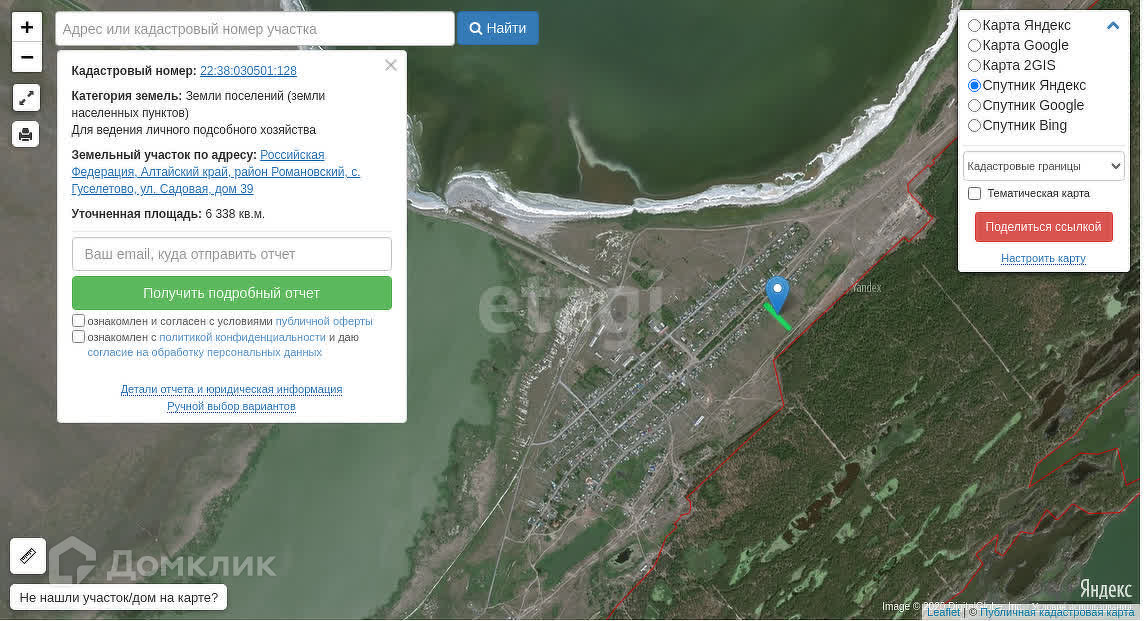Open cadastral number 22:38:030501:128 link
The width and height of the screenshot is (1144, 621).
248,71
